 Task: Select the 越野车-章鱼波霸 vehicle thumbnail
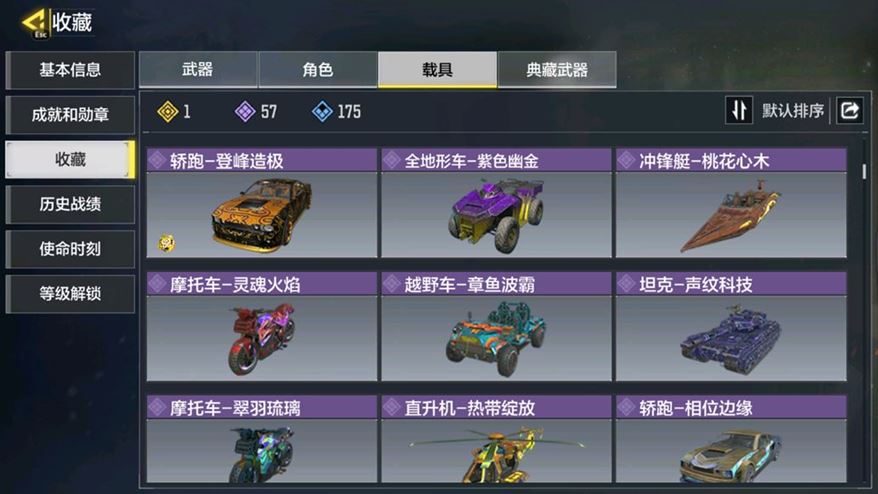(497, 338)
